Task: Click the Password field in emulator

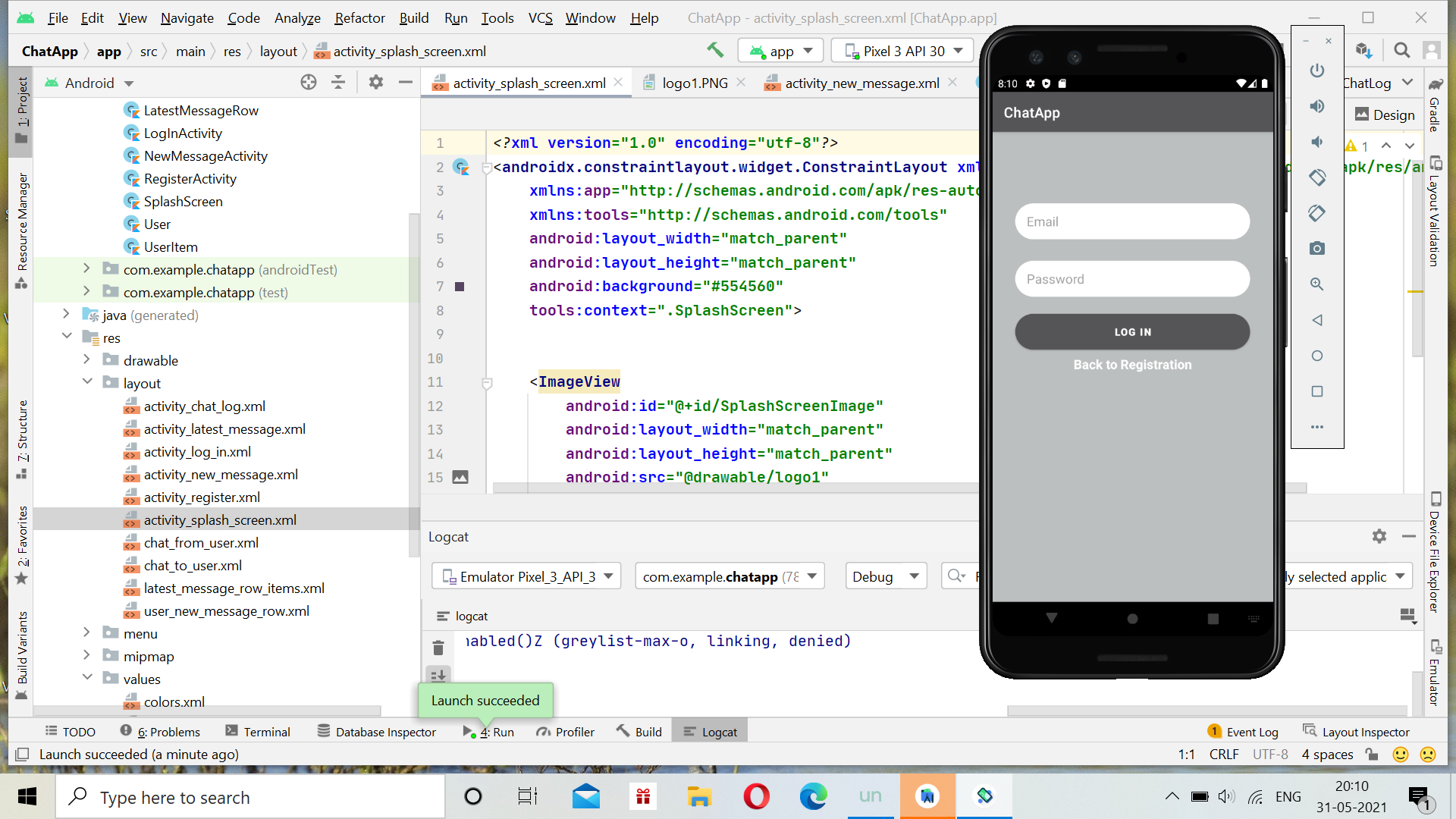Action: pos(1132,279)
